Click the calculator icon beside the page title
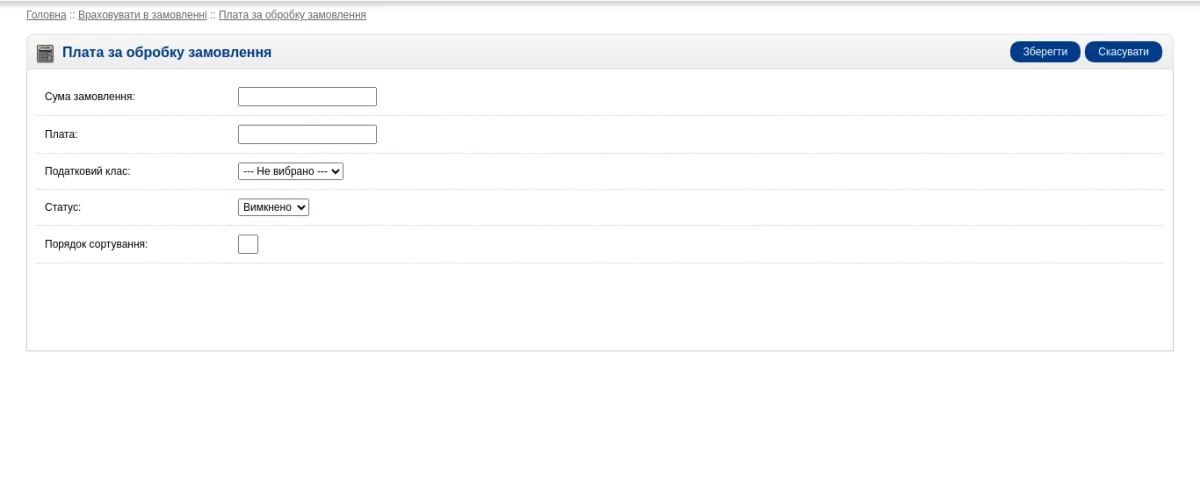Image resolution: width=1200 pixels, height=477 pixels. [x=45, y=53]
